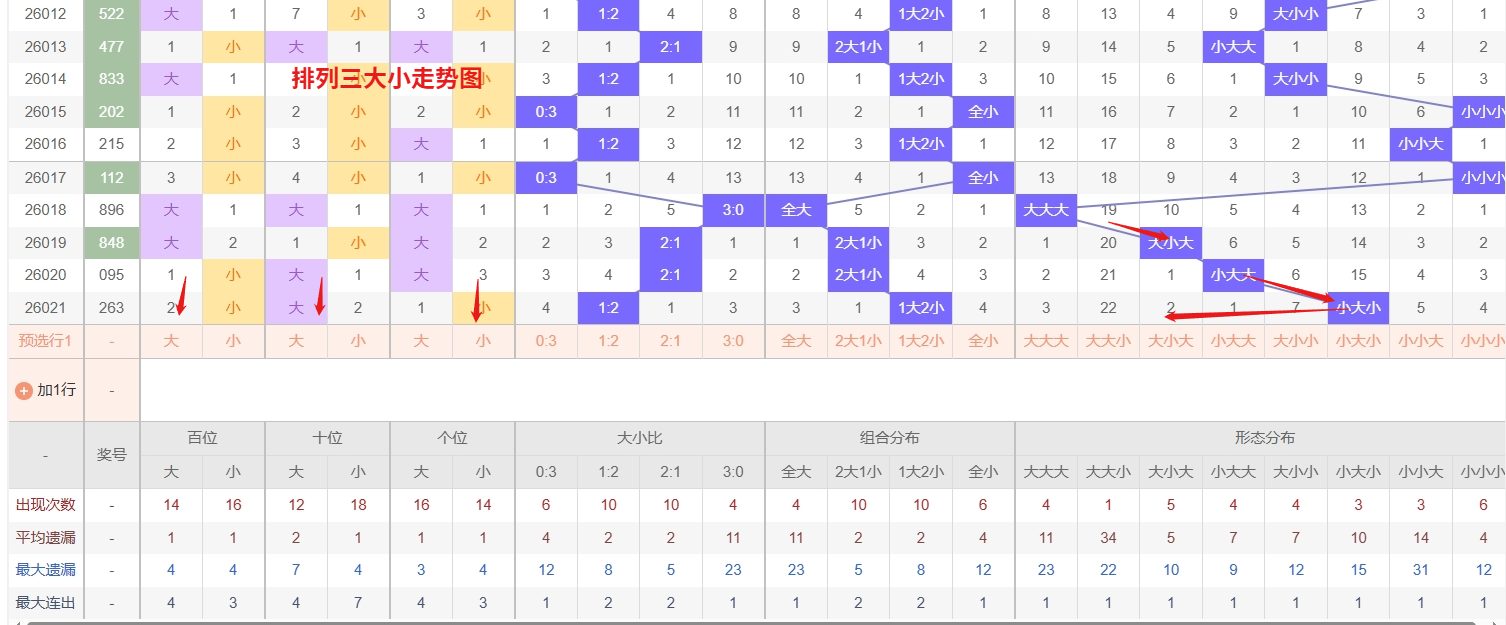Click the green 848 number in row 26019
Image resolution: width=1506 pixels, height=625 pixels.
point(112,243)
